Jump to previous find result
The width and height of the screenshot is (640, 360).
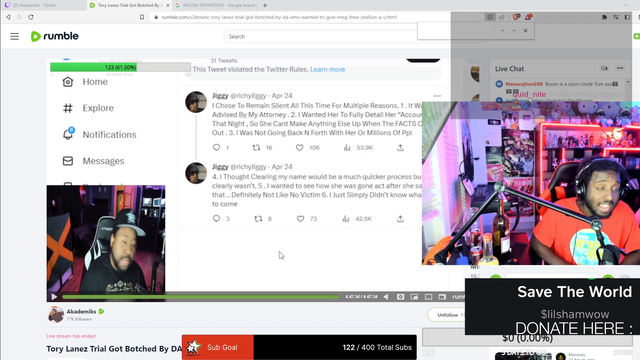point(502,31)
